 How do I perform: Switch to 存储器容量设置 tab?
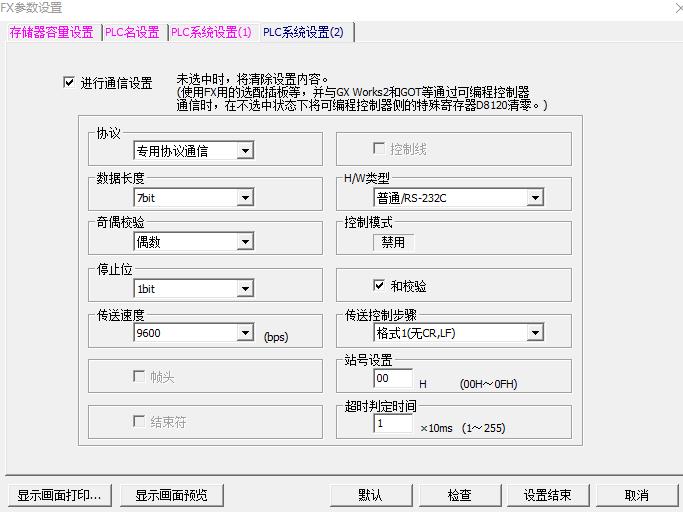(51, 32)
